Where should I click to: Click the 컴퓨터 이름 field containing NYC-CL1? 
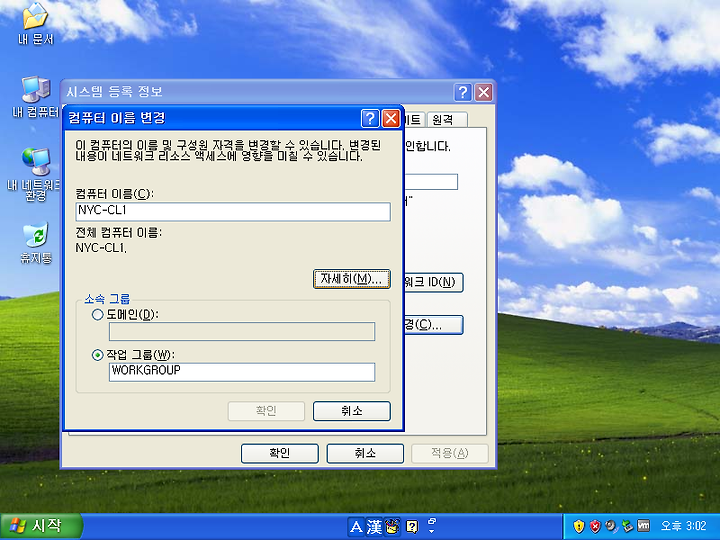coord(233,212)
